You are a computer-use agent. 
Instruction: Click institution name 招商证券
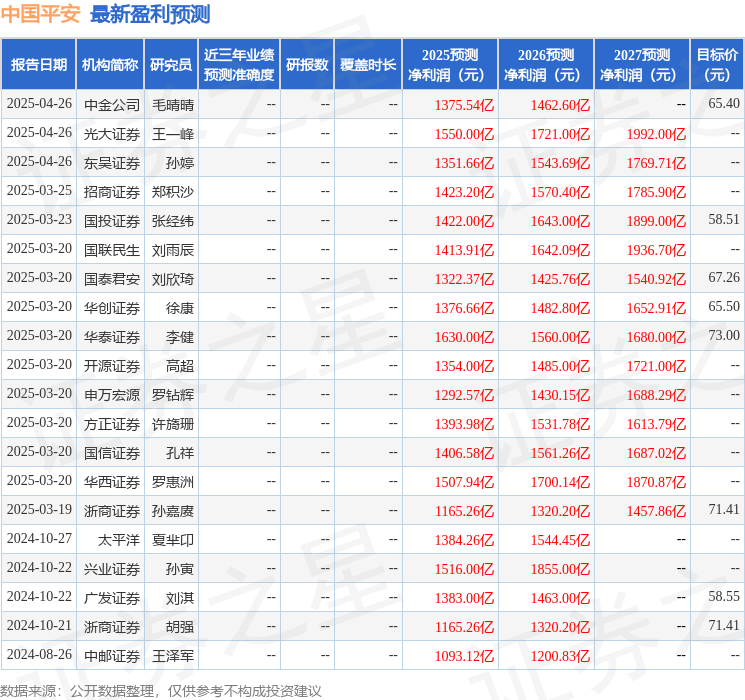coord(112,192)
